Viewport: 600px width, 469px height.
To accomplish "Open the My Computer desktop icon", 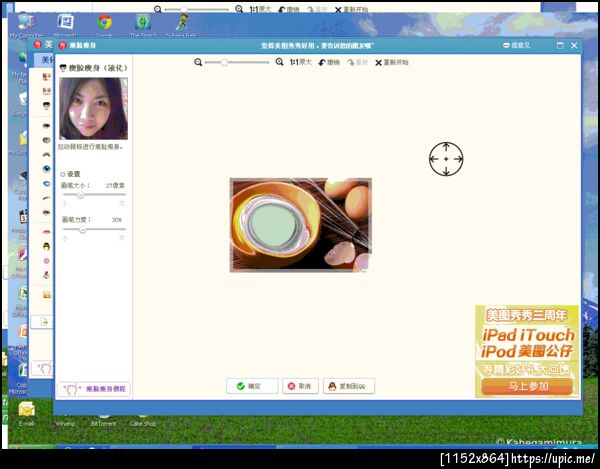I will pos(26,22).
